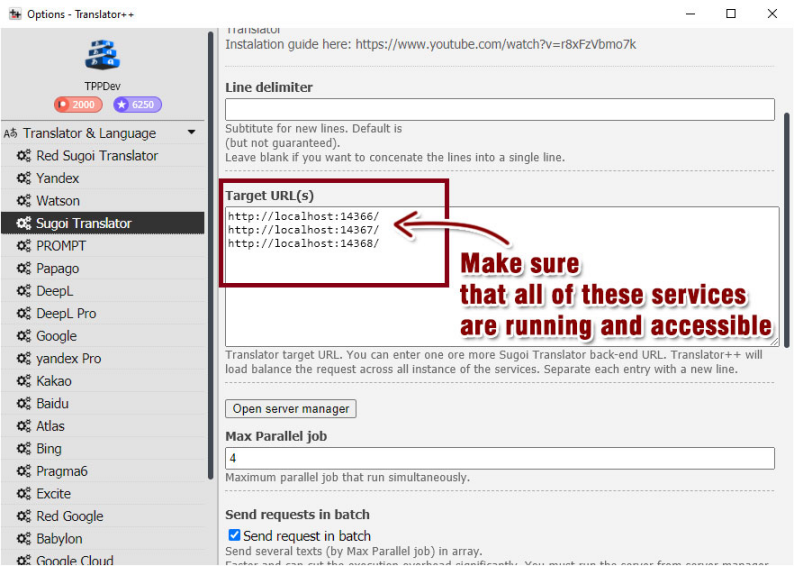Click the red 2000 points badge
The width and height of the screenshot is (794, 566).
(78, 105)
